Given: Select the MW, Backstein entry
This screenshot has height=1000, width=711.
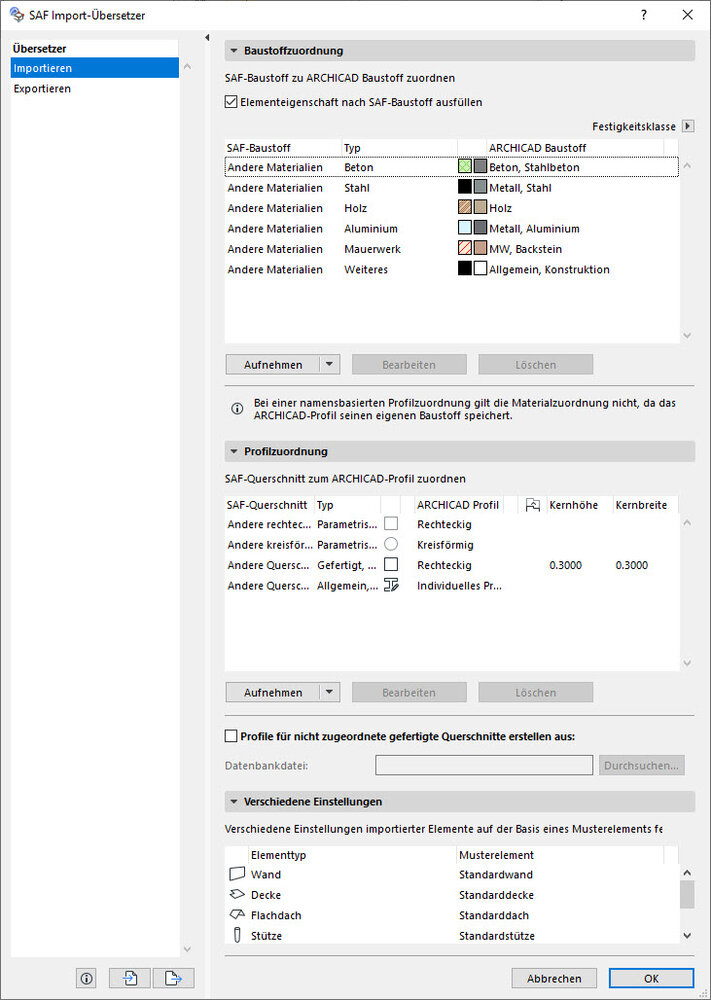Looking at the screenshot, I should pyautogui.click(x=525, y=249).
